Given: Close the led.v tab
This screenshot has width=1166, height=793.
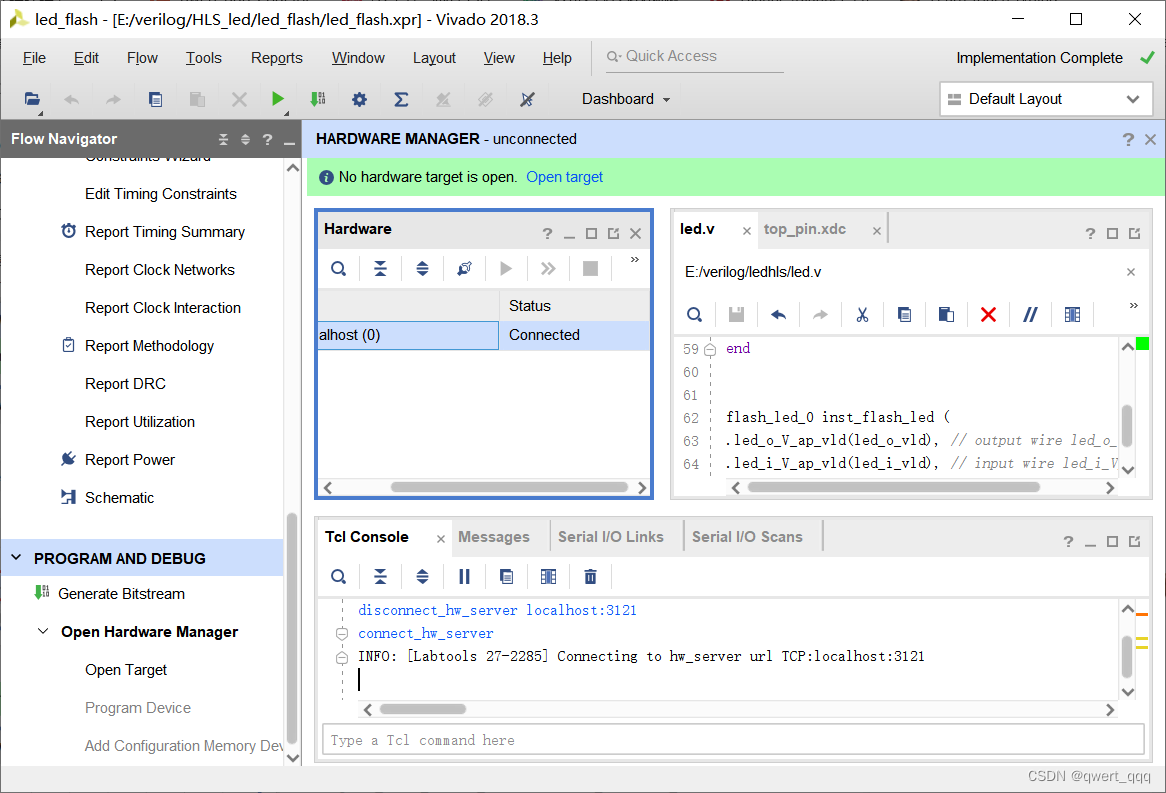Looking at the screenshot, I should [x=746, y=231].
